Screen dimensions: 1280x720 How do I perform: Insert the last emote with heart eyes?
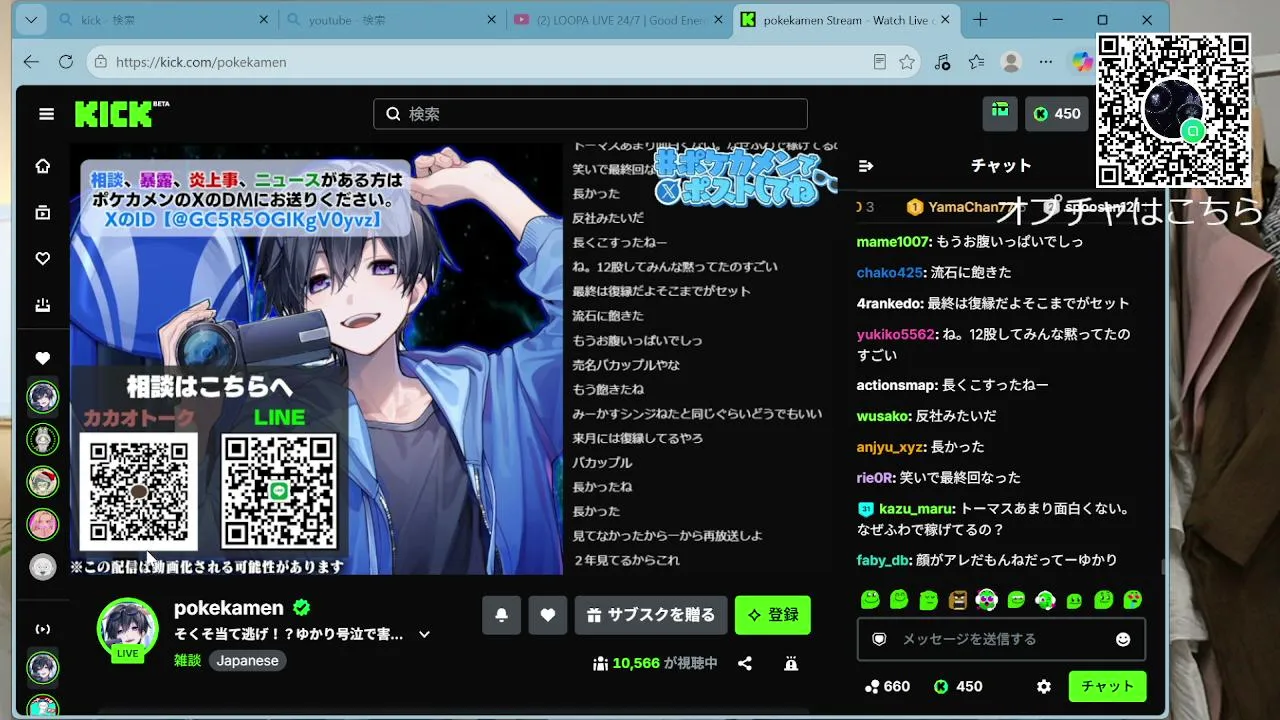pyautogui.click(x=1133, y=600)
